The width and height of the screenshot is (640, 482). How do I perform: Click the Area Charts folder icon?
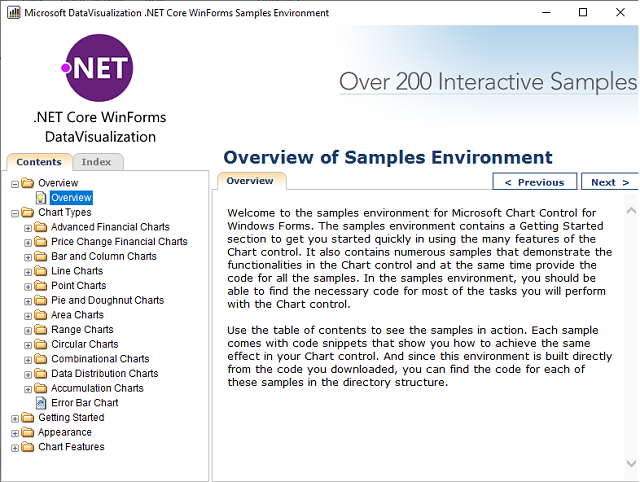point(40,315)
